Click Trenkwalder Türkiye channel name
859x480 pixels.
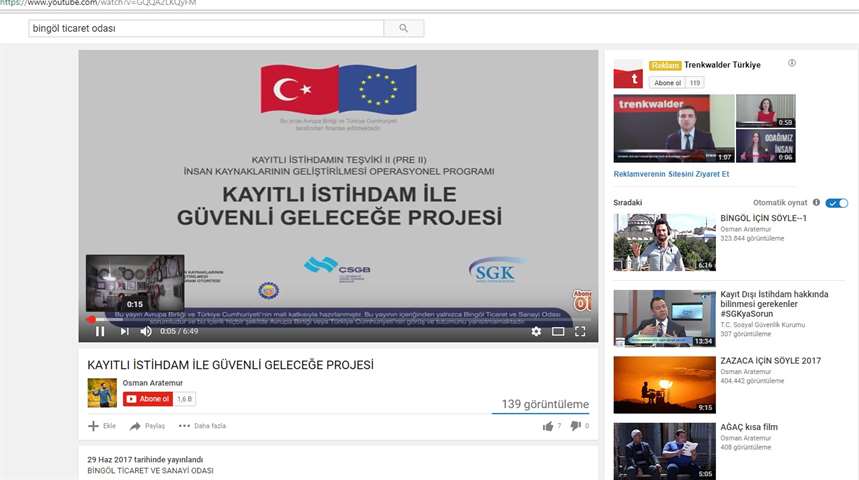point(722,65)
